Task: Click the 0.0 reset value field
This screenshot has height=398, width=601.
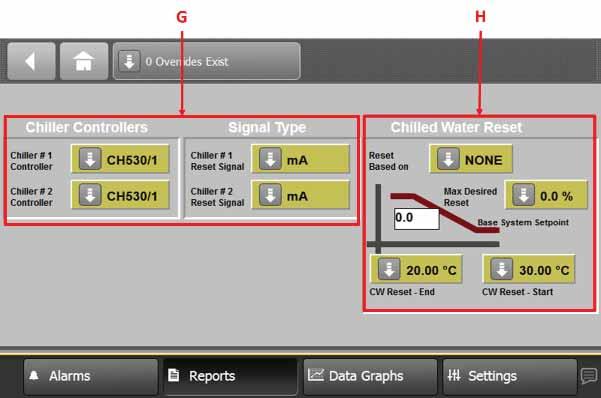Action: click(x=417, y=219)
